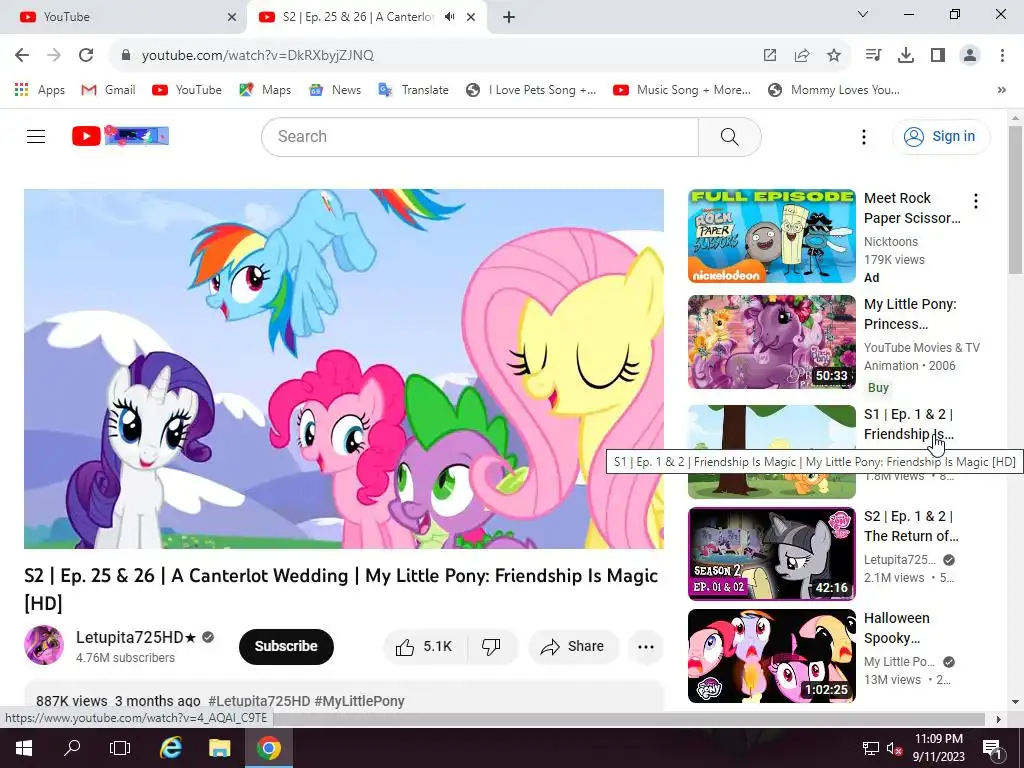Image resolution: width=1024 pixels, height=768 pixels.
Task: Open Letupita725HD channel name link
Action: point(136,637)
